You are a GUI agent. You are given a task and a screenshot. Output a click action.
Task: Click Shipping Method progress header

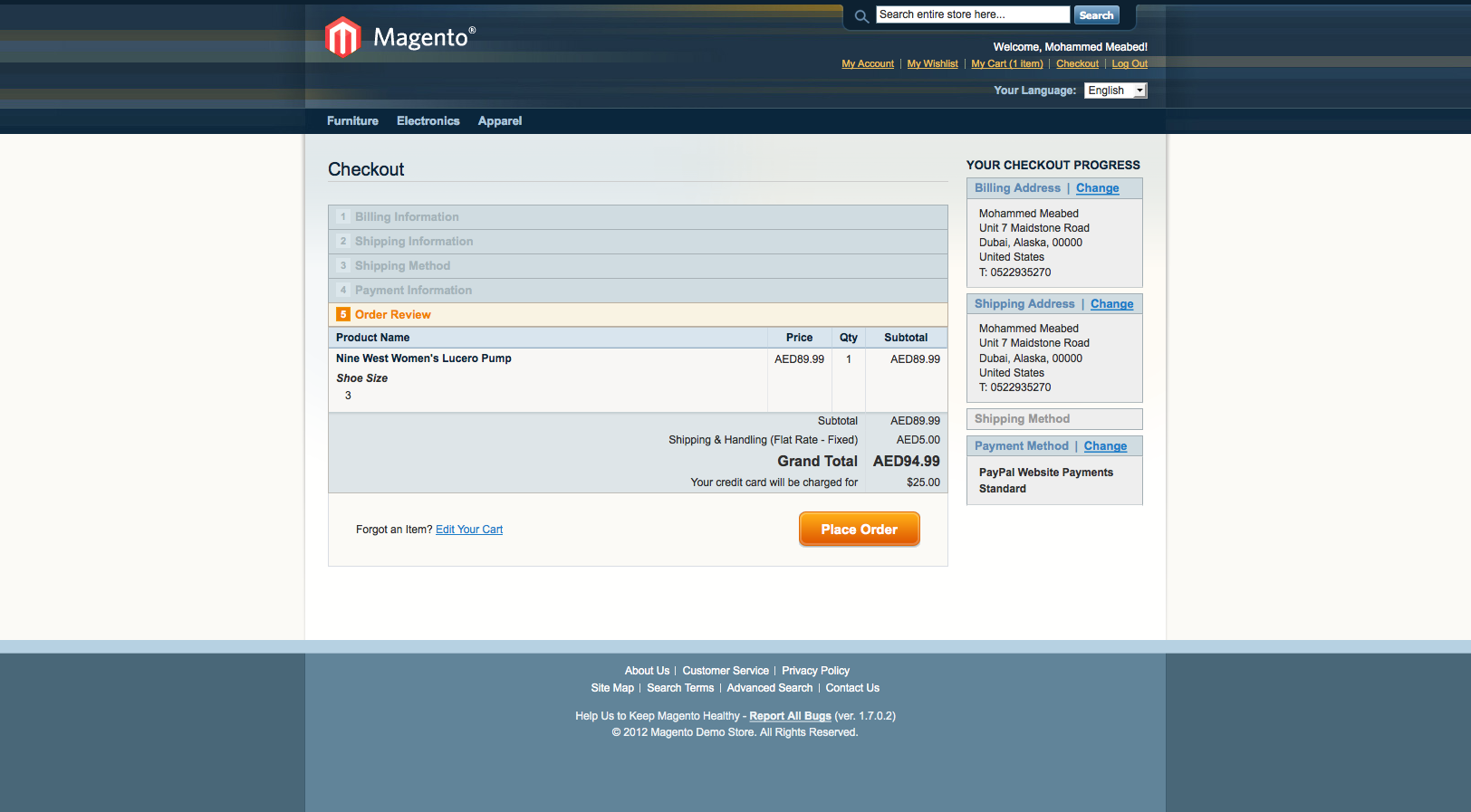coord(1054,419)
